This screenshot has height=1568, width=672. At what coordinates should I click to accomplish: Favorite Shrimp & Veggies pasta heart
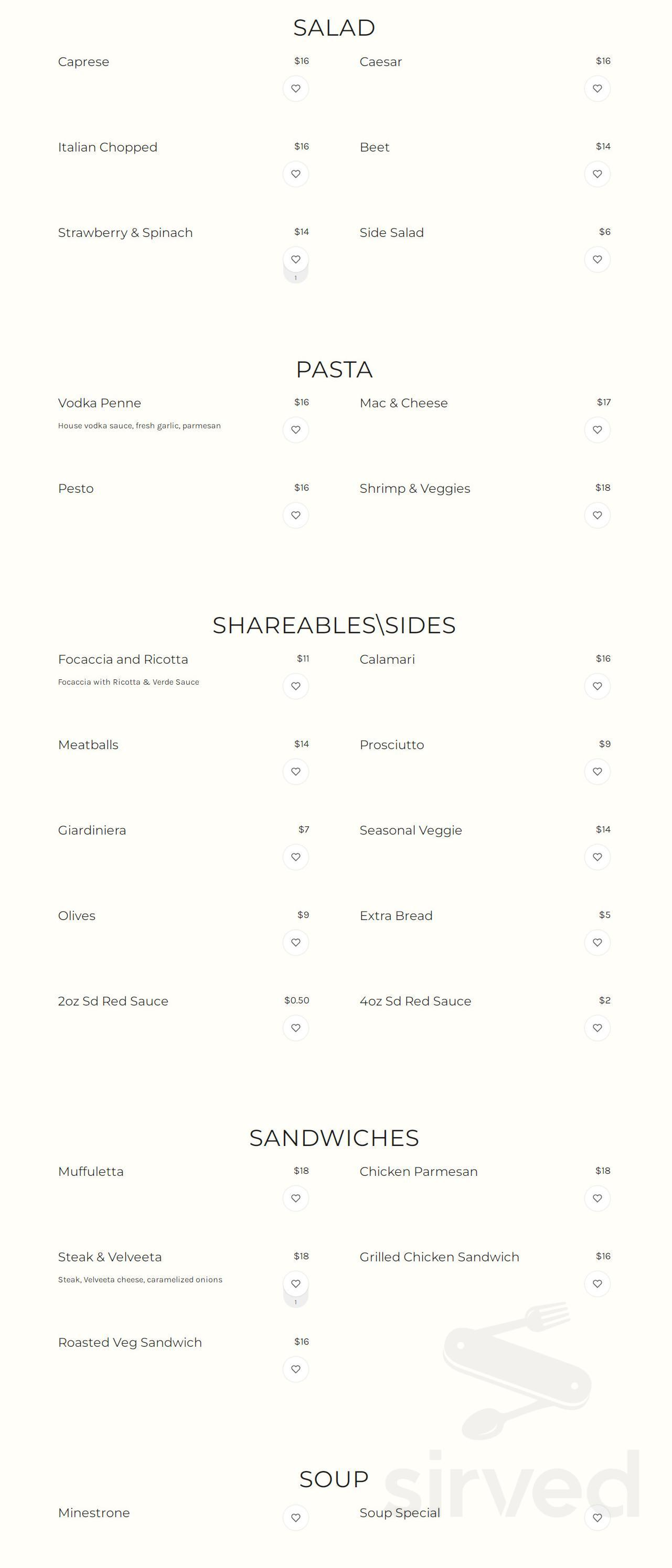click(x=597, y=515)
